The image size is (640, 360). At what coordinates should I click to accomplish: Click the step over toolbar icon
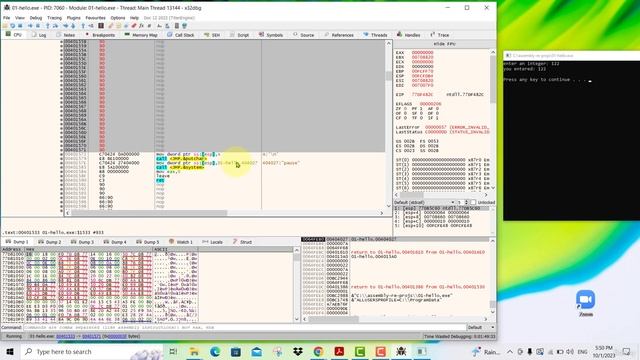coord(55,26)
